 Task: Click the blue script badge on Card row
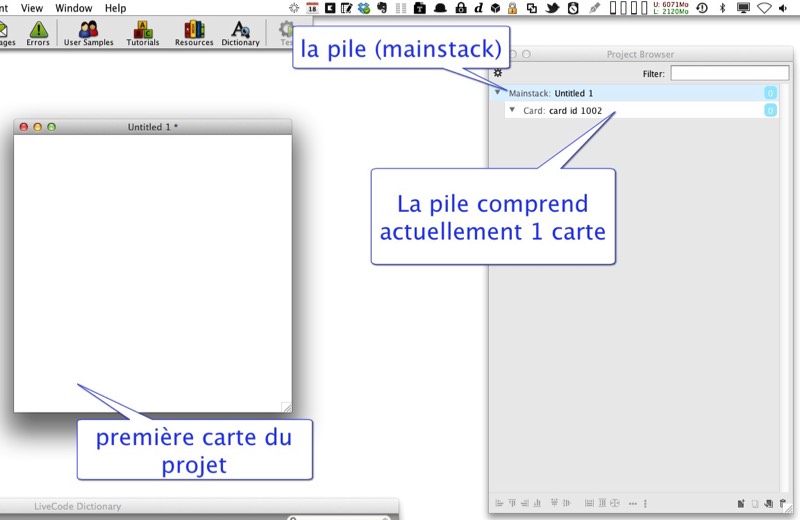coord(770,111)
